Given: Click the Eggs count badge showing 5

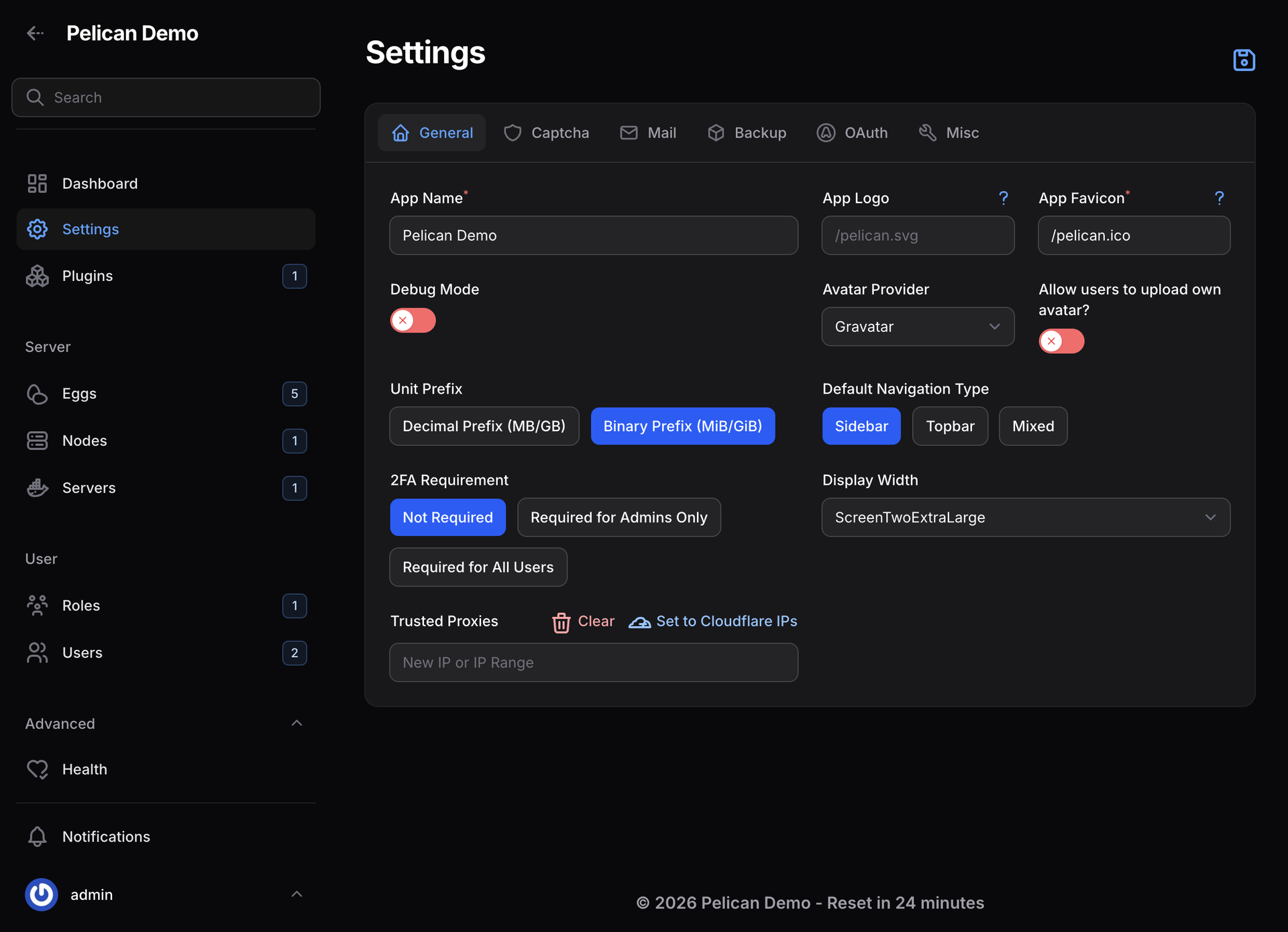Looking at the screenshot, I should pos(294,394).
